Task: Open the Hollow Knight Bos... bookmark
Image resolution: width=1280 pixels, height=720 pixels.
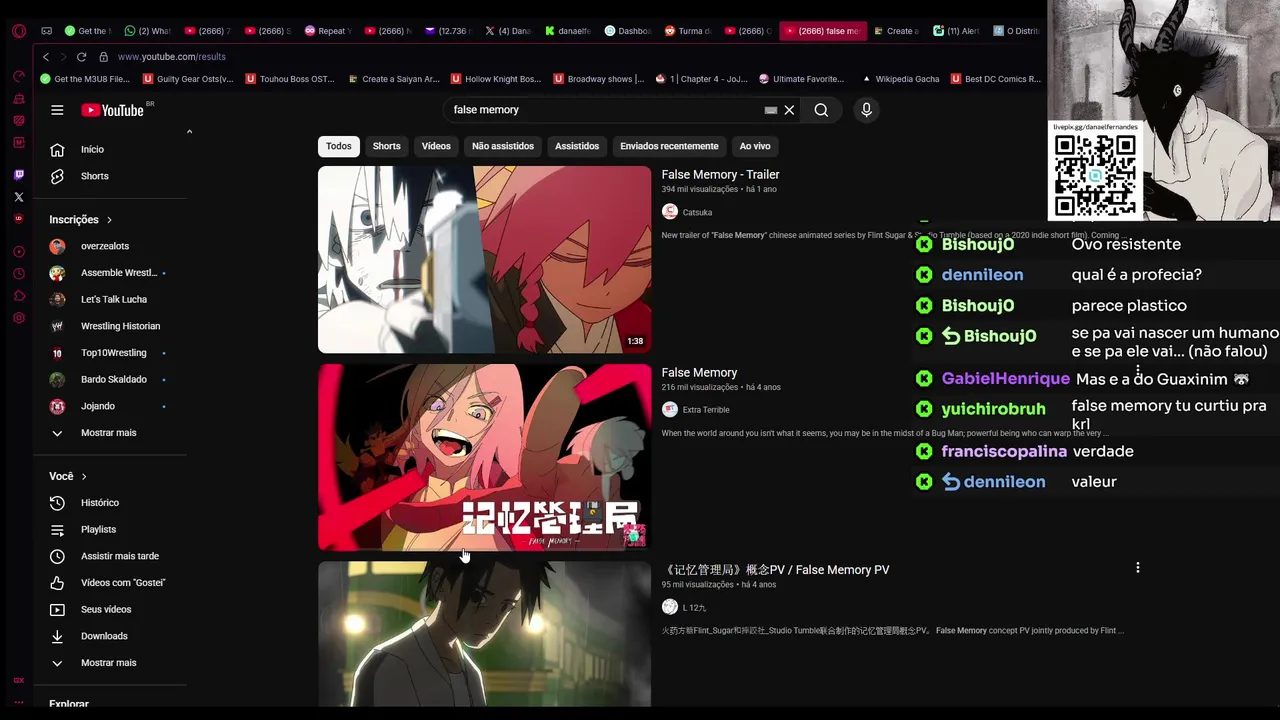Action: [x=496, y=79]
